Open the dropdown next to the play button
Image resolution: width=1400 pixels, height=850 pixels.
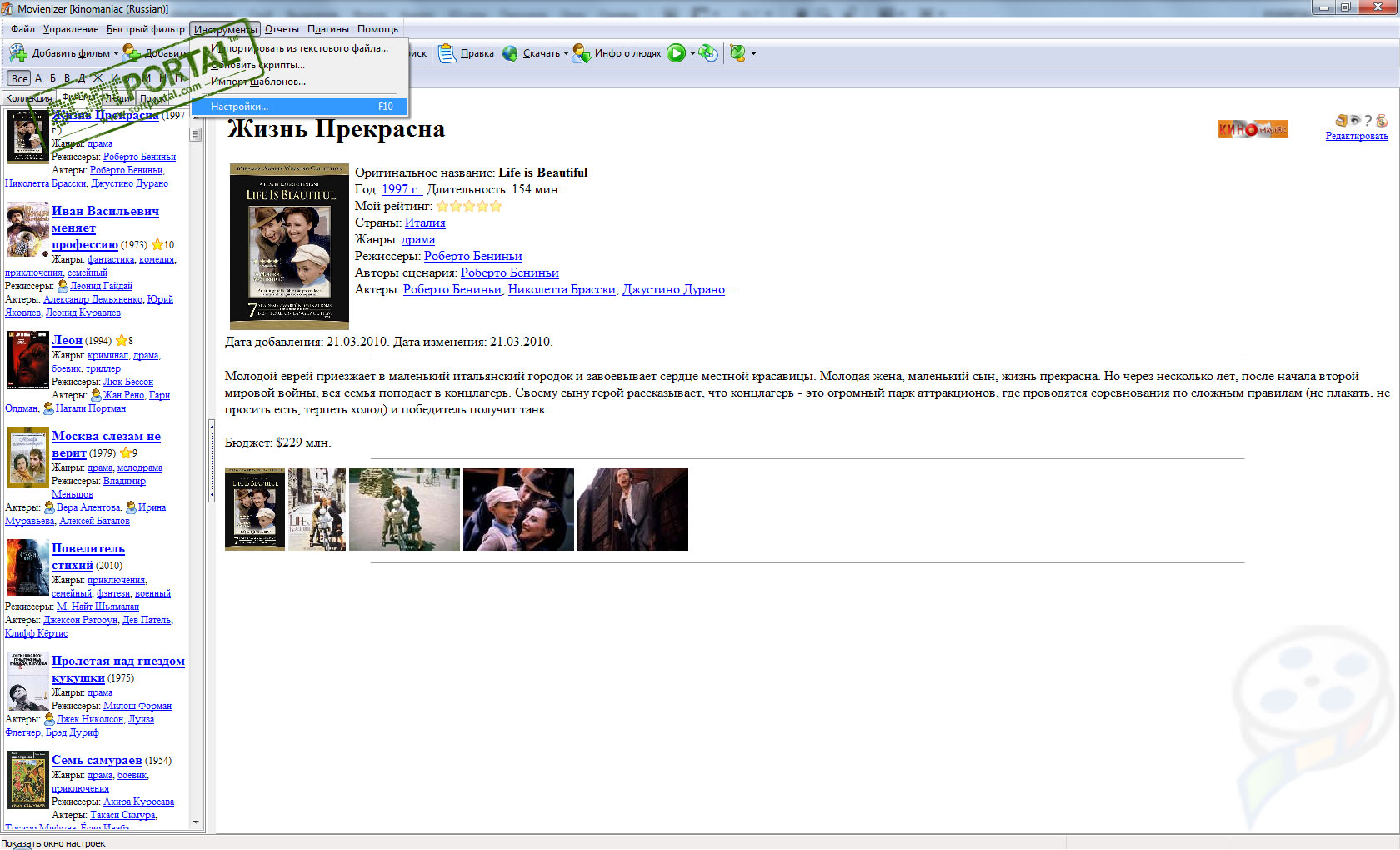692,53
